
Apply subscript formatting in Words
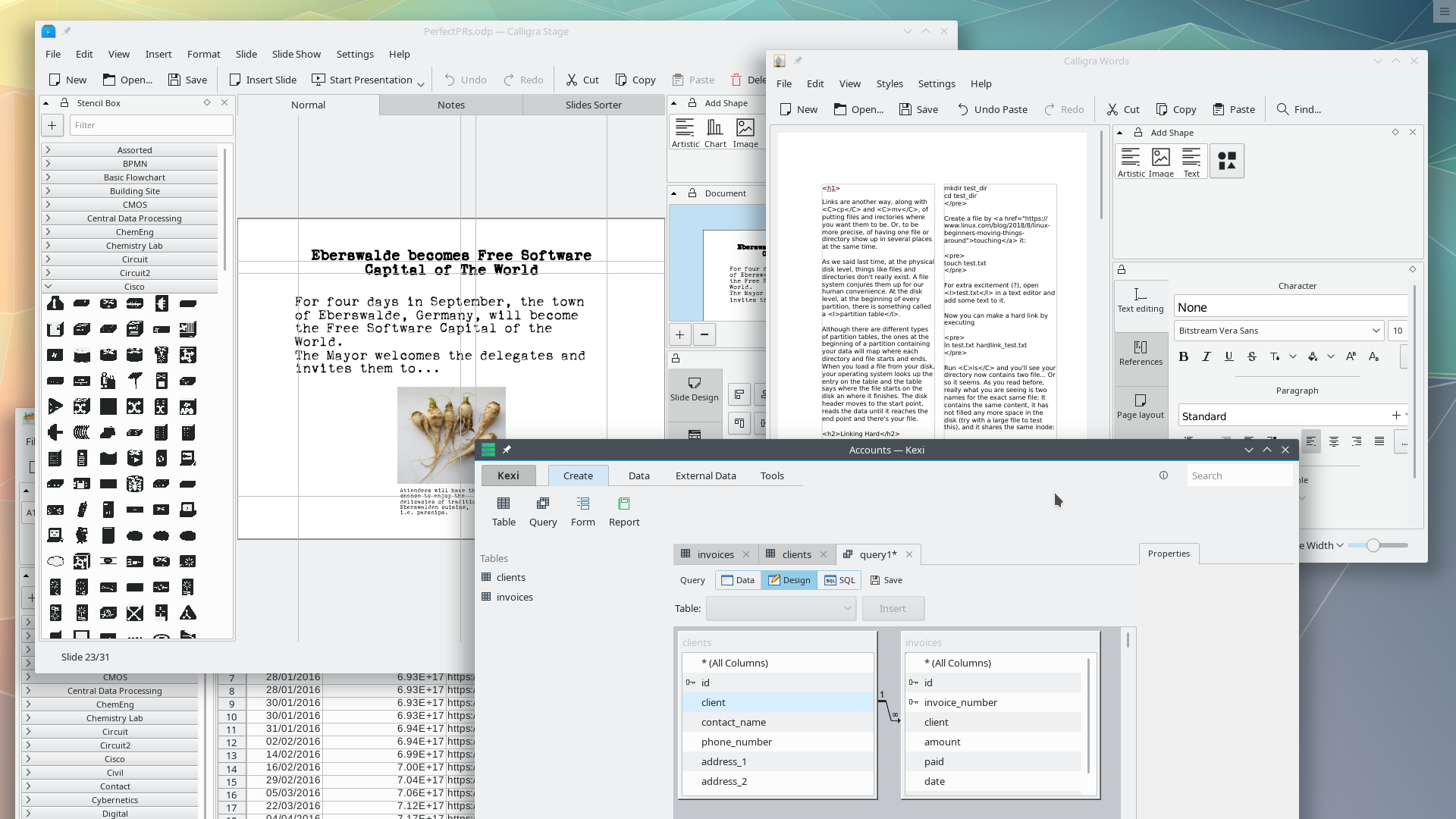tap(1373, 356)
